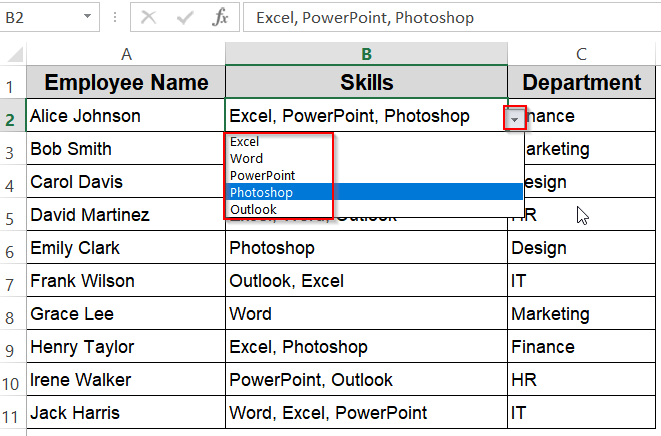The height and width of the screenshot is (436, 661).
Task: Select column C header
Action: (x=581, y=54)
